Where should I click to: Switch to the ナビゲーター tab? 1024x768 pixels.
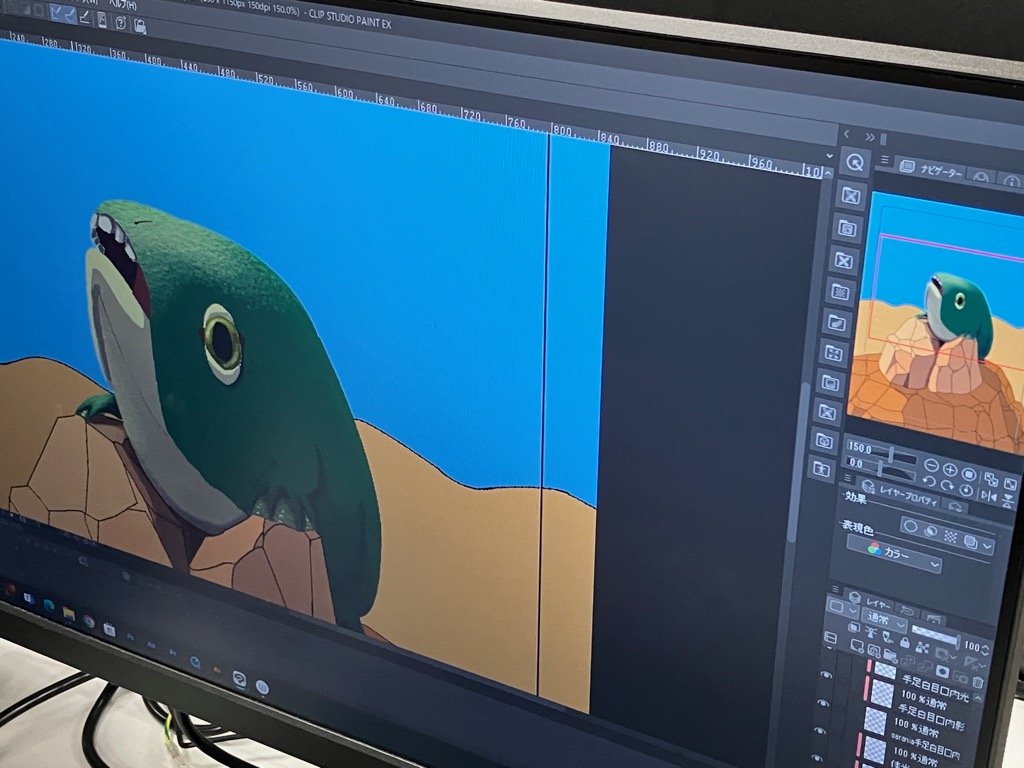tap(931, 170)
